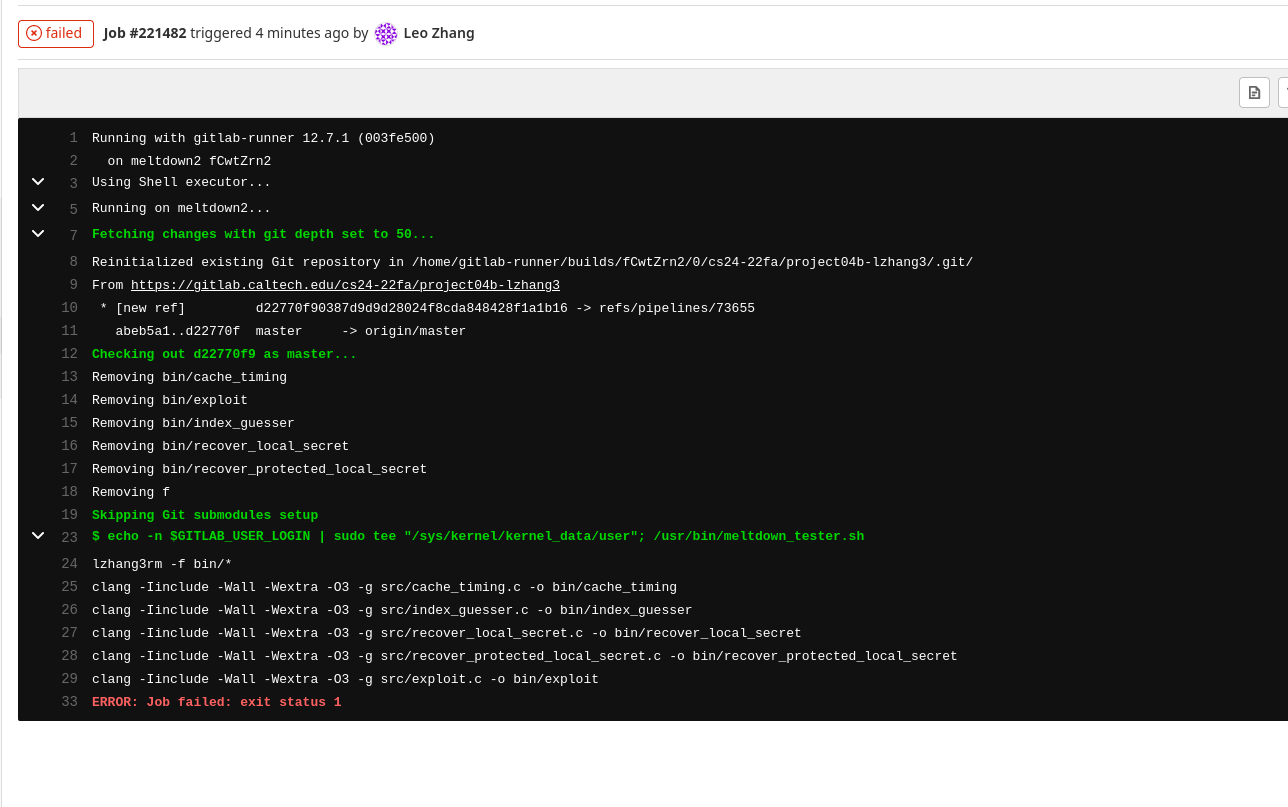Click 'Running with gitlab-runner 12.7.1' line
Image resolution: width=1288 pixels, height=807 pixels.
263,138
